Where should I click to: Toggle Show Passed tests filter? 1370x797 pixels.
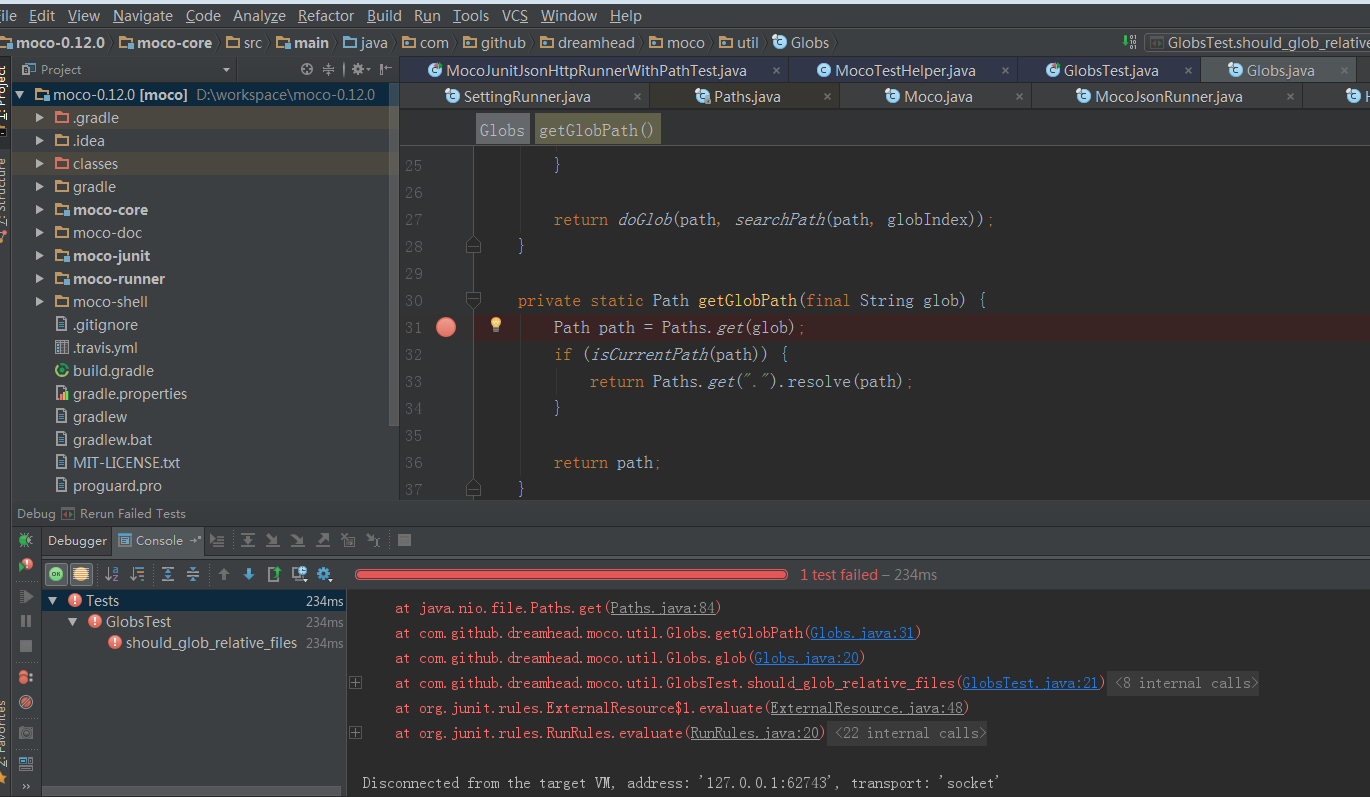point(56,574)
